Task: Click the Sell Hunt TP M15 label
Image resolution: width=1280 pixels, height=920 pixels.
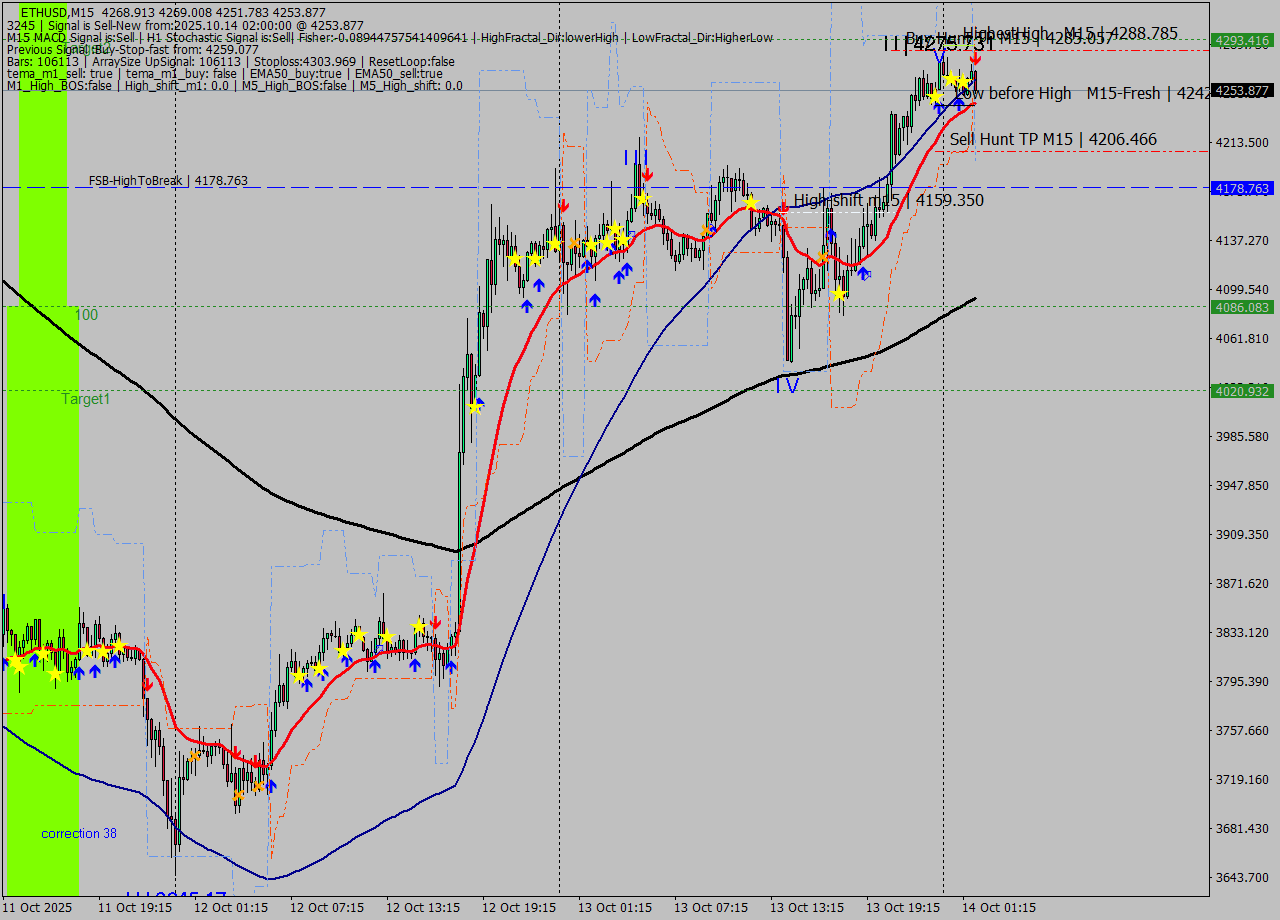Action: (x=1053, y=140)
